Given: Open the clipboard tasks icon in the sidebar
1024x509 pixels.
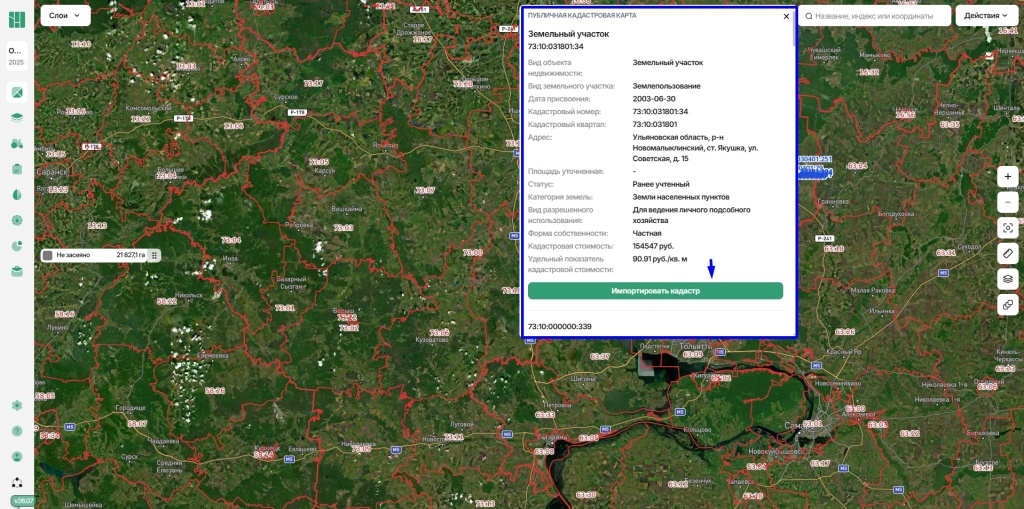Looking at the screenshot, I should 17,169.
